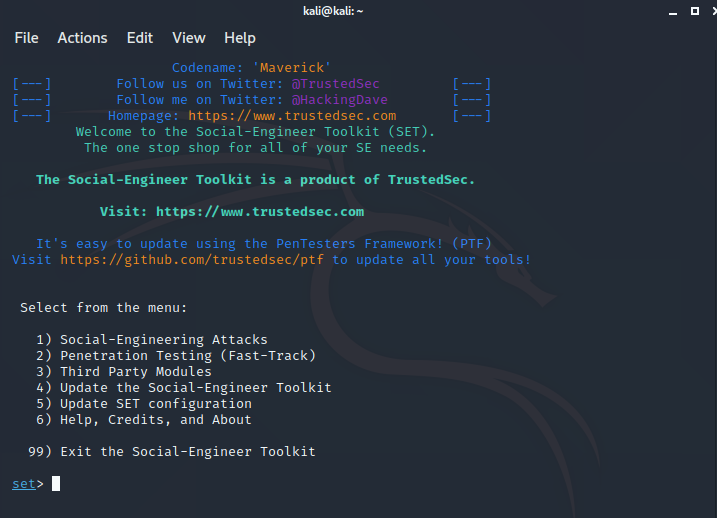The width and height of the screenshot is (717, 518).
Task: Click option 99) Exit the Social-Engineer Toolkit
Action: pos(172,452)
